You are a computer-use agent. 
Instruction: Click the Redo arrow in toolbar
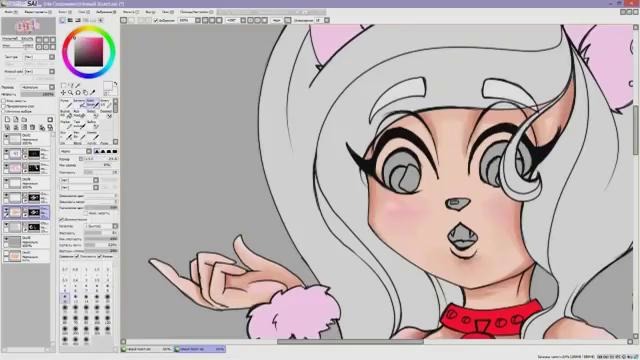click(x=132, y=20)
